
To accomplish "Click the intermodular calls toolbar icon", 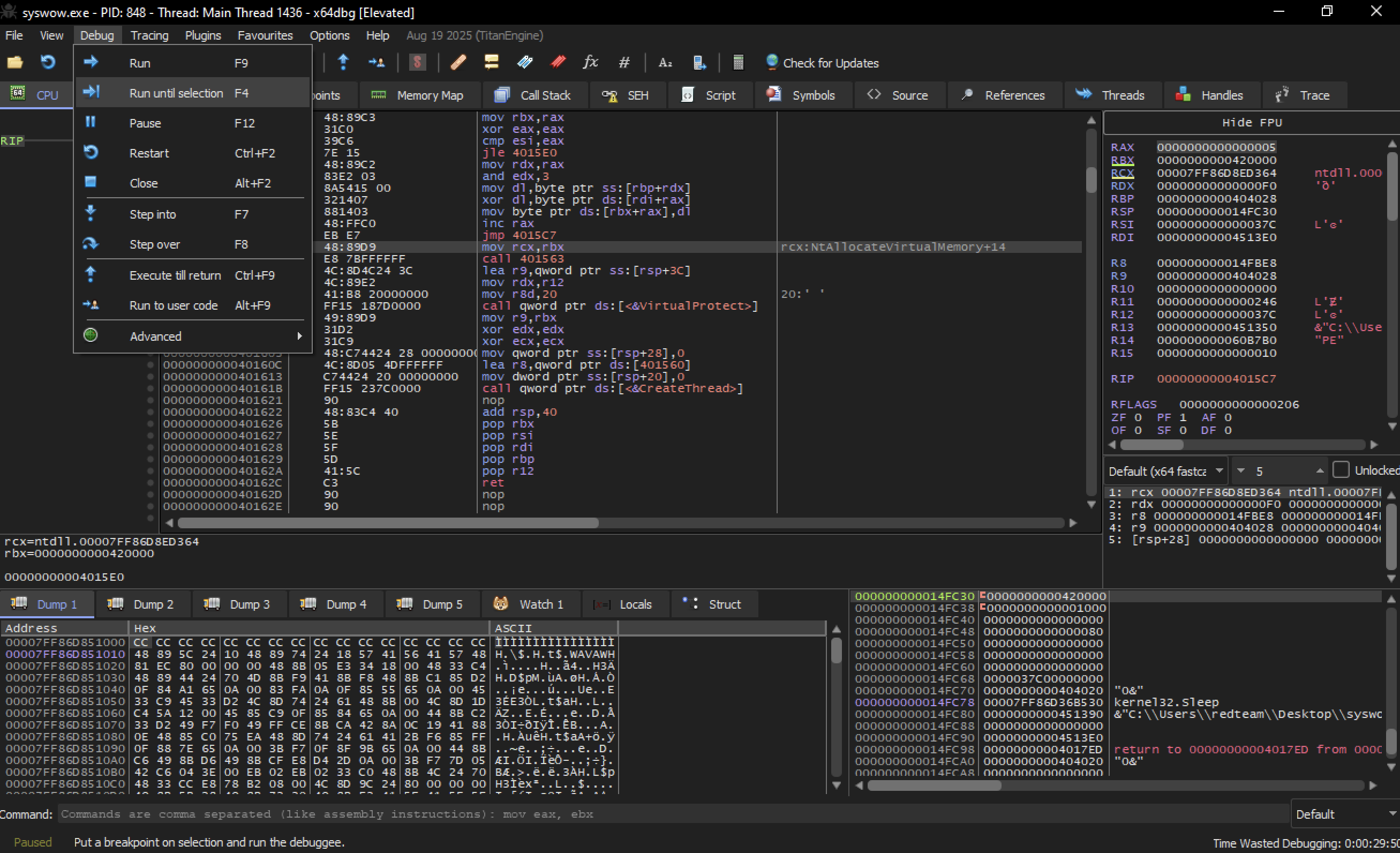I will point(699,62).
